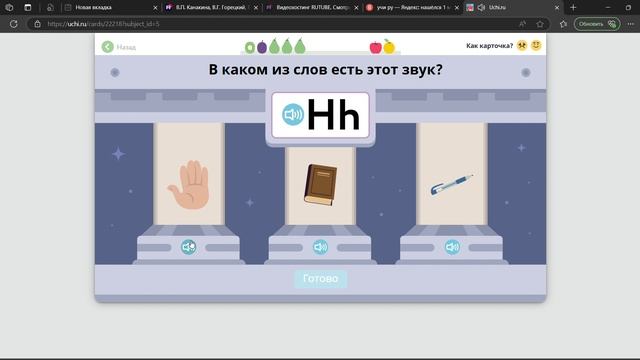Screen dimensions: 640x360
Task: Rate the card with sad face
Action: pyautogui.click(x=522, y=45)
